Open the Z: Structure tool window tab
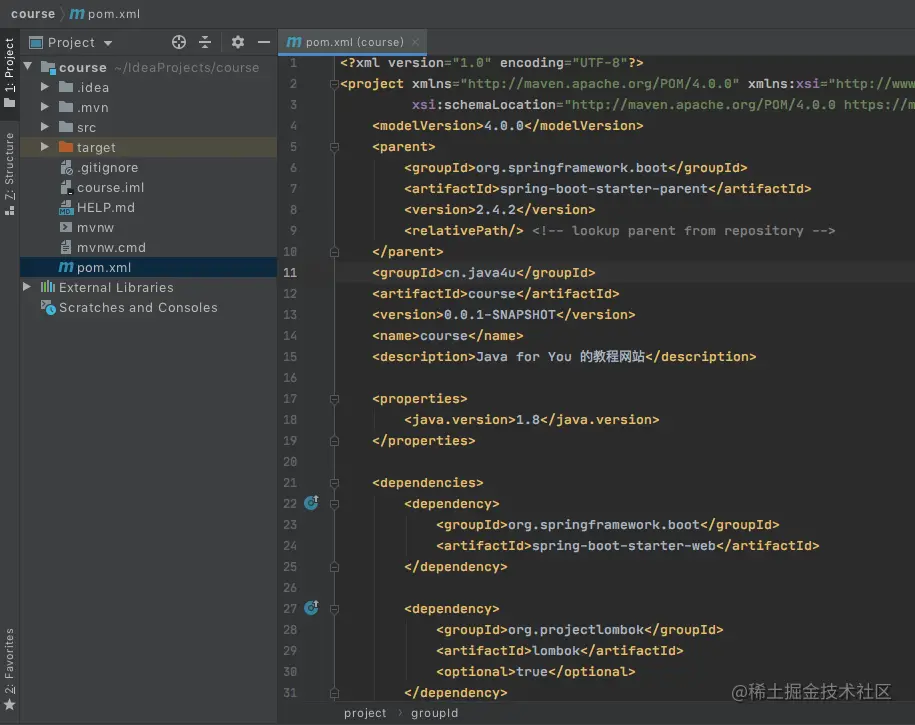This screenshot has width=915, height=725. pyautogui.click(x=9, y=173)
